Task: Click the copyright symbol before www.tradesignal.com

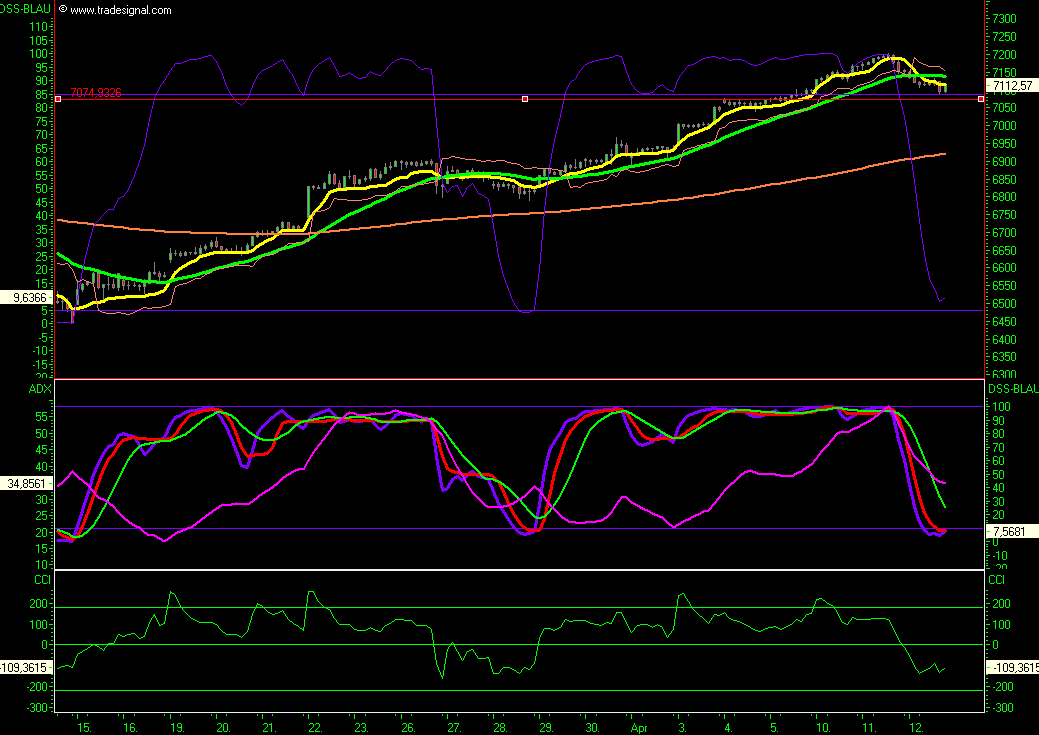Action: click(x=63, y=10)
